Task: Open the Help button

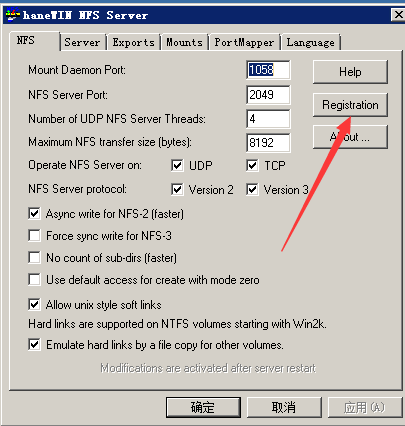Action: (350, 72)
